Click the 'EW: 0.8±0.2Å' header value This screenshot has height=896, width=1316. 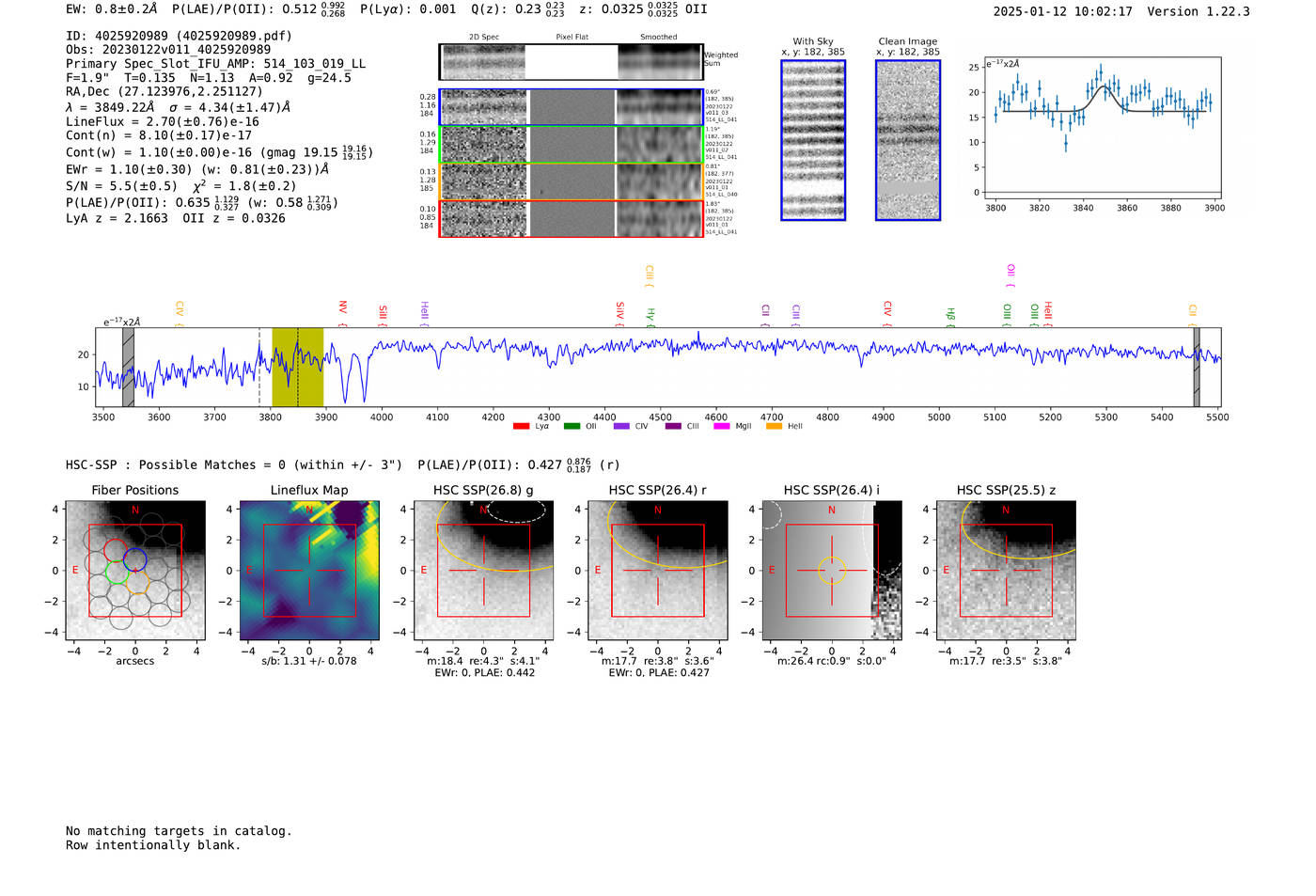point(112,9)
